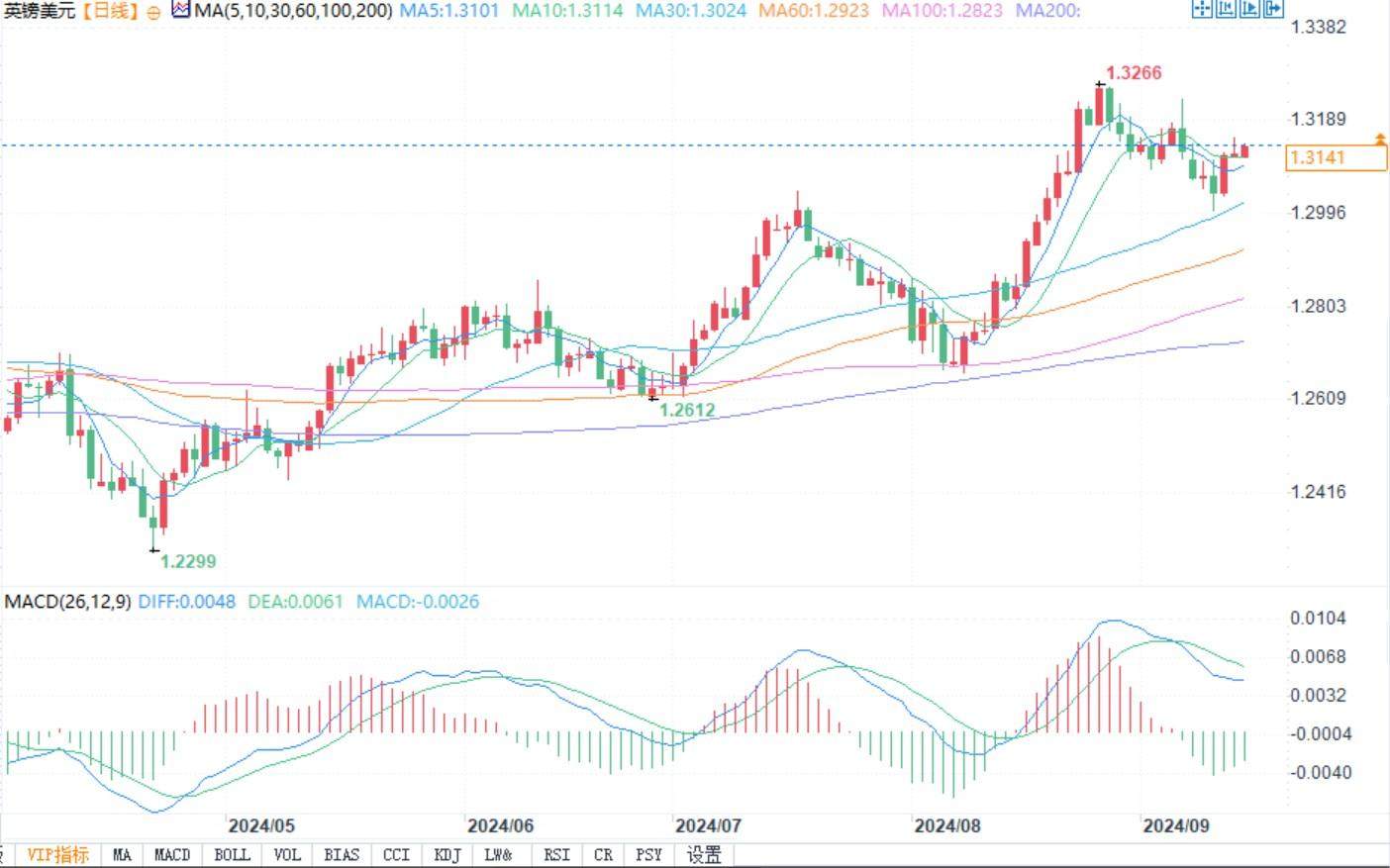Select the BOLL indicator tab
1390x868 pixels.
coord(232,855)
